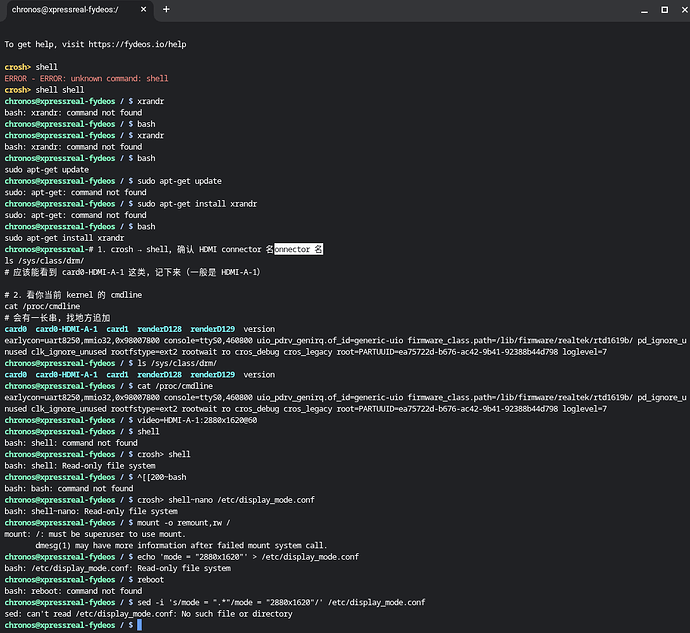Click the red 'unknown command: shell' error line
The image size is (690, 633).
click(x=86, y=78)
